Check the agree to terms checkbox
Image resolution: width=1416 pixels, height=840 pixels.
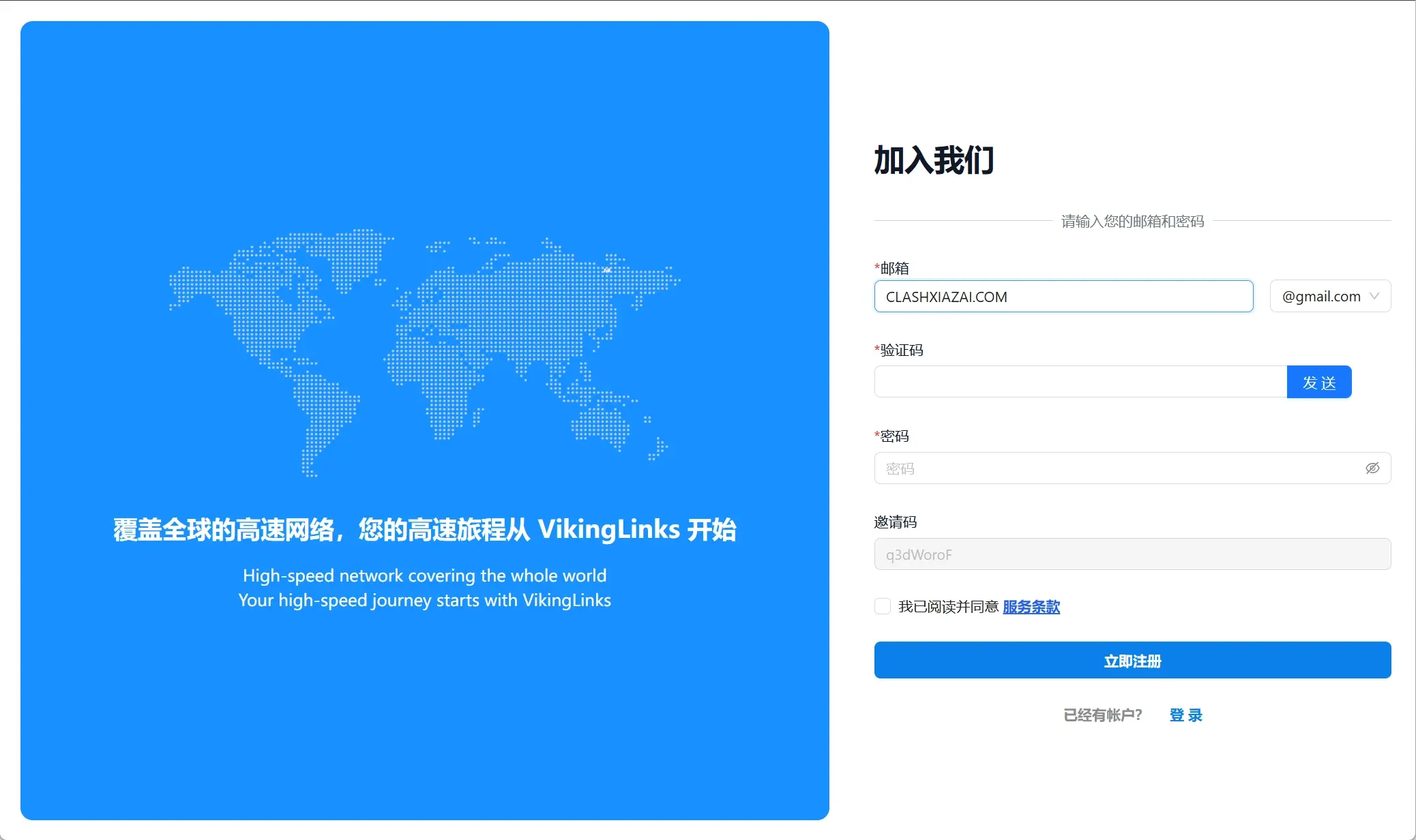tap(883, 606)
